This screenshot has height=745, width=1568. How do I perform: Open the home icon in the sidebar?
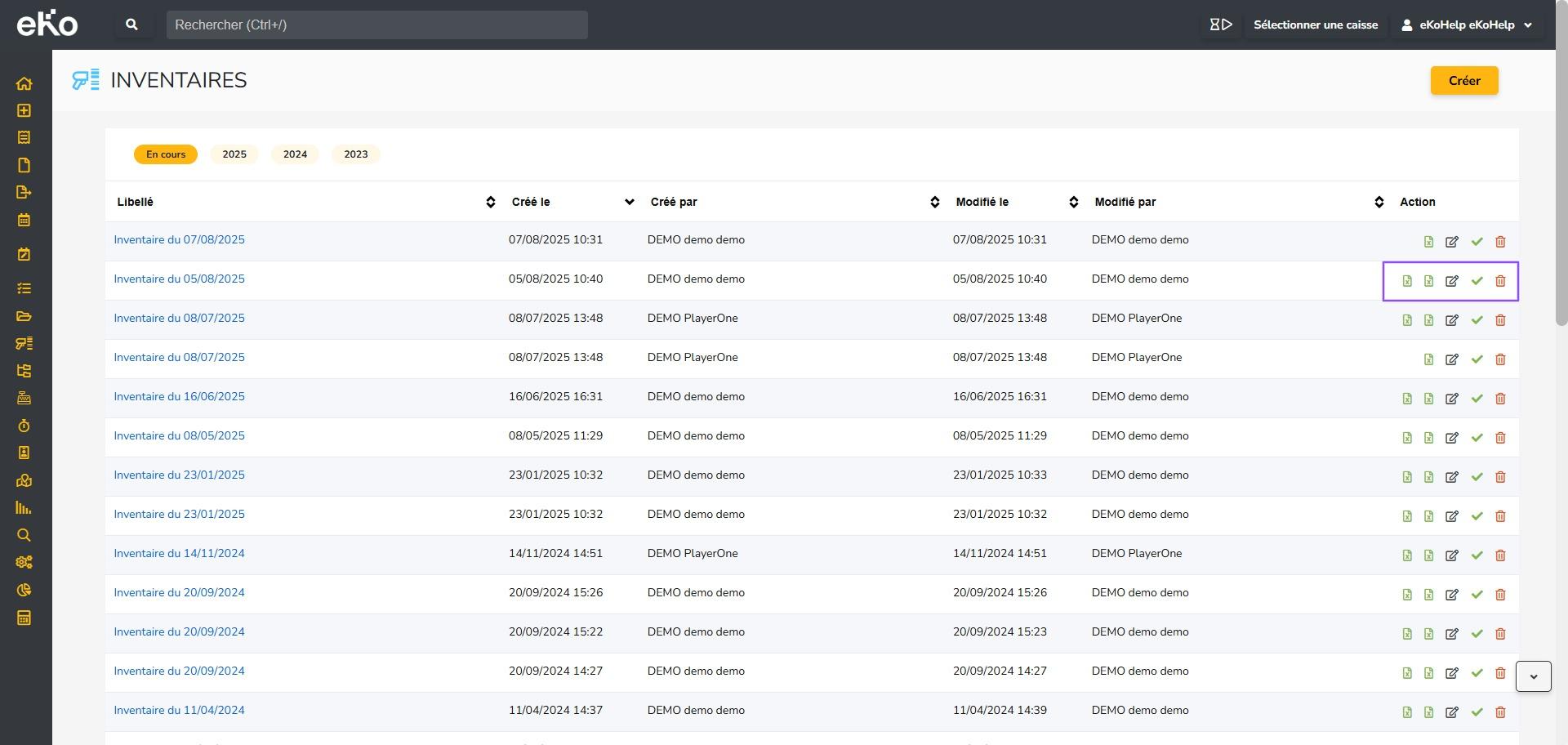[24, 83]
